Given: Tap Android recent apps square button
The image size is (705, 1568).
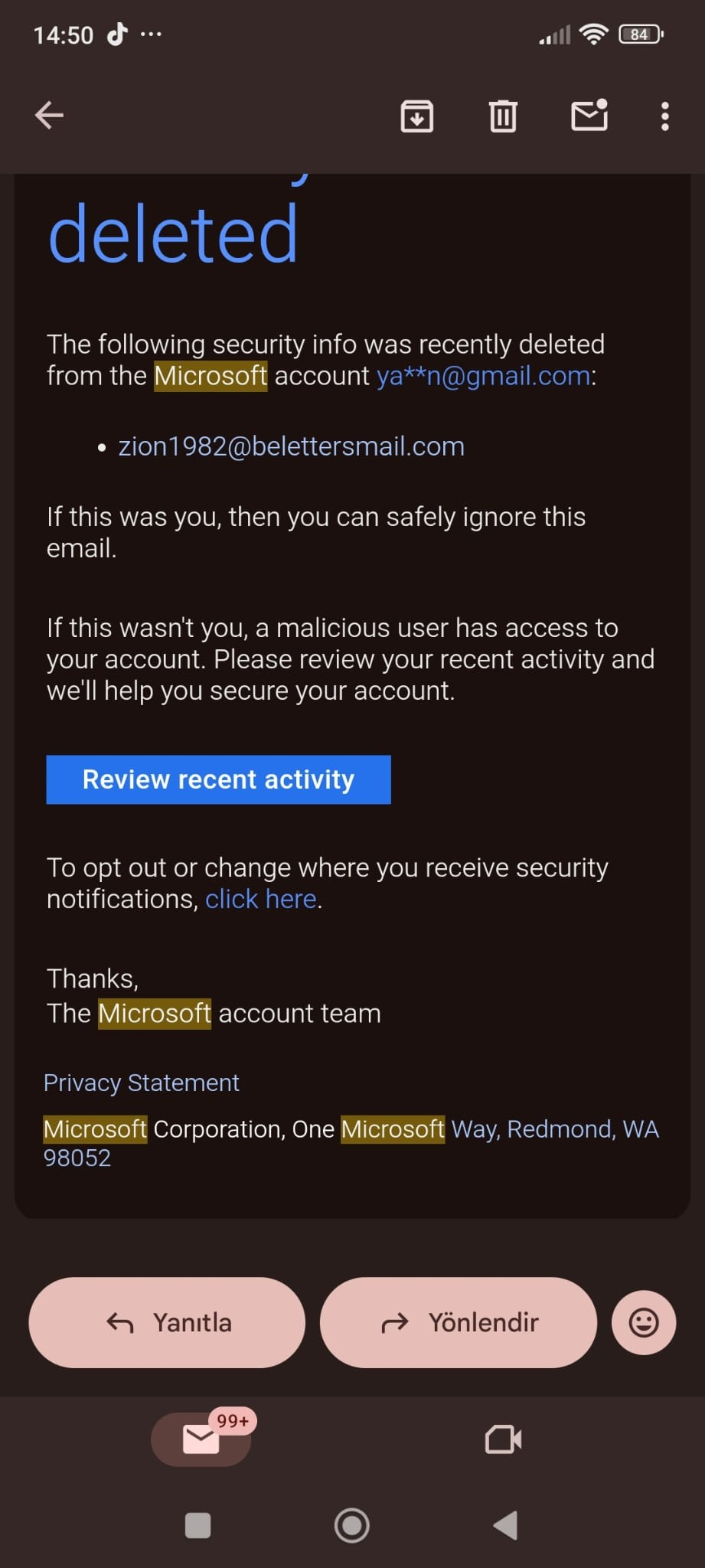Looking at the screenshot, I should coord(198,1525).
